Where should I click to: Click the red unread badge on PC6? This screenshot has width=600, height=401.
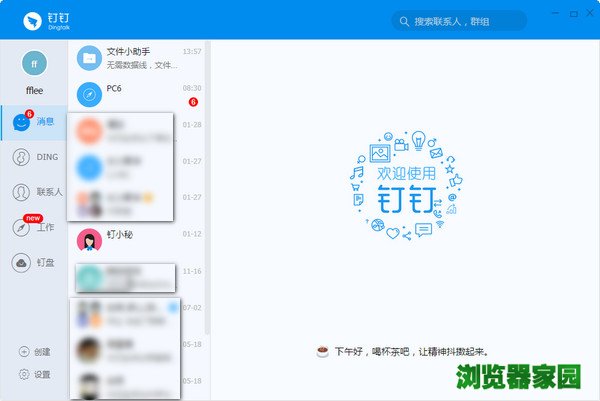(x=193, y=102)
